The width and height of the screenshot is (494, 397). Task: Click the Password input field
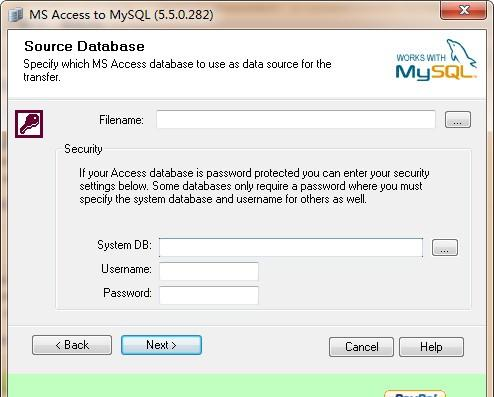point(209,295)
